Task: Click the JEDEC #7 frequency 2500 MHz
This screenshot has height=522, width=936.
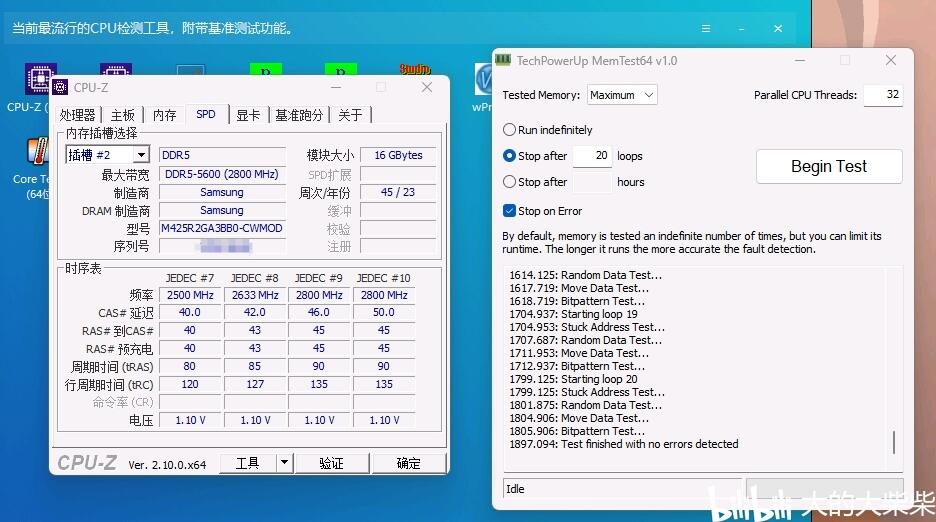Action: (x=190, y=295)
